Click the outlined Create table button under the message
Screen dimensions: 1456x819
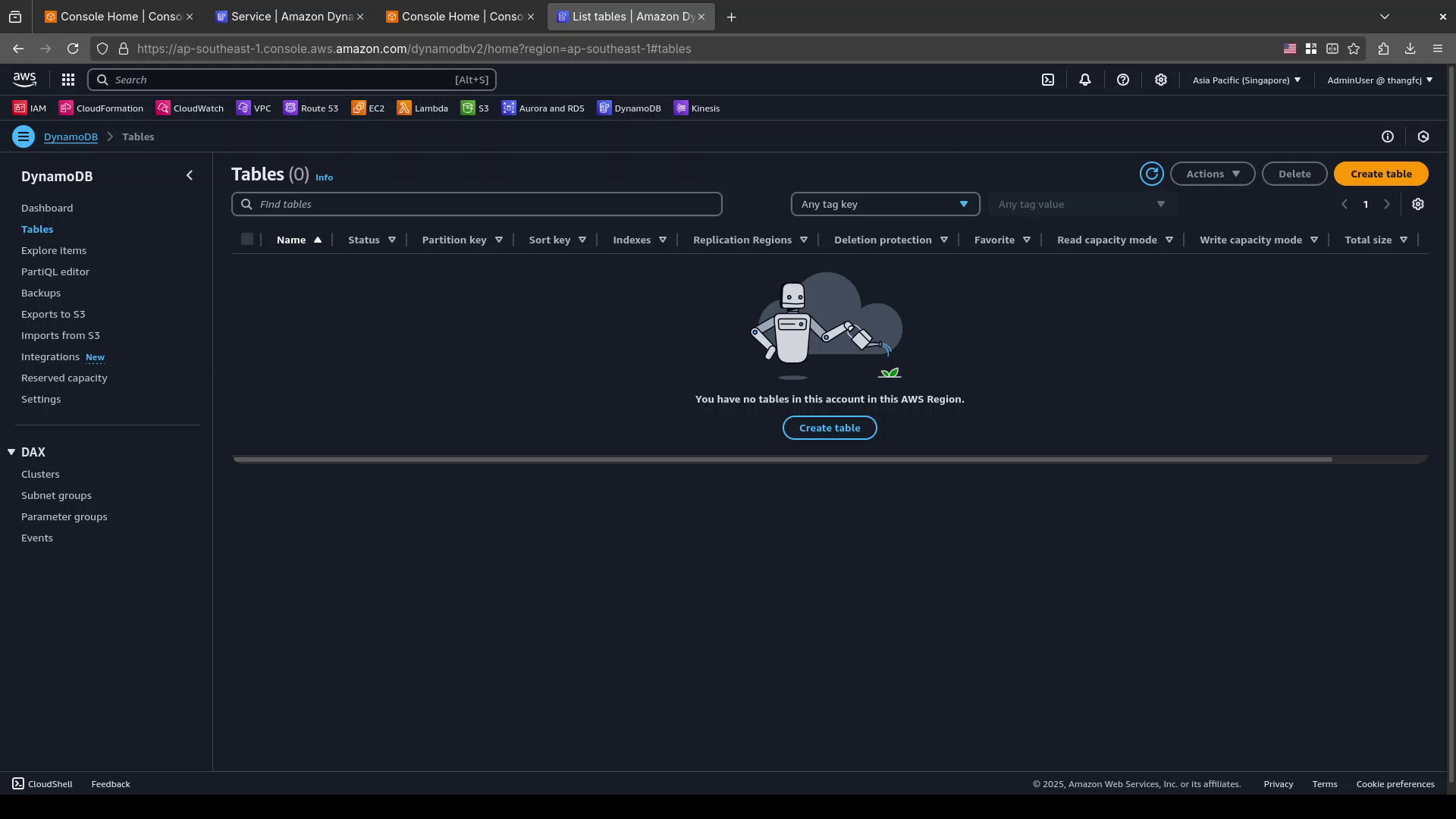point(830,428)
